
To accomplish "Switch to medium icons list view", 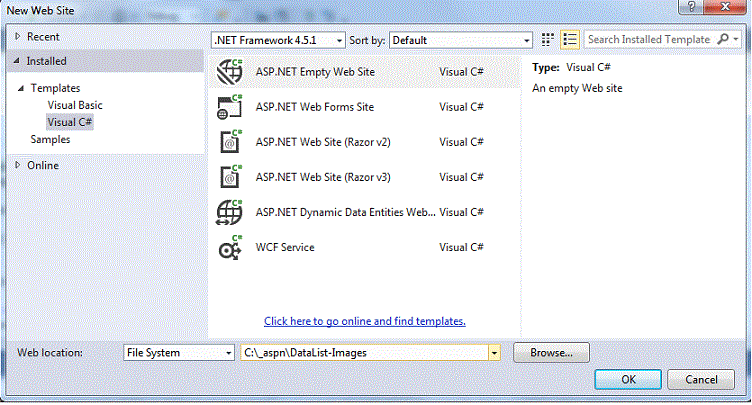I will coord(570,40).
